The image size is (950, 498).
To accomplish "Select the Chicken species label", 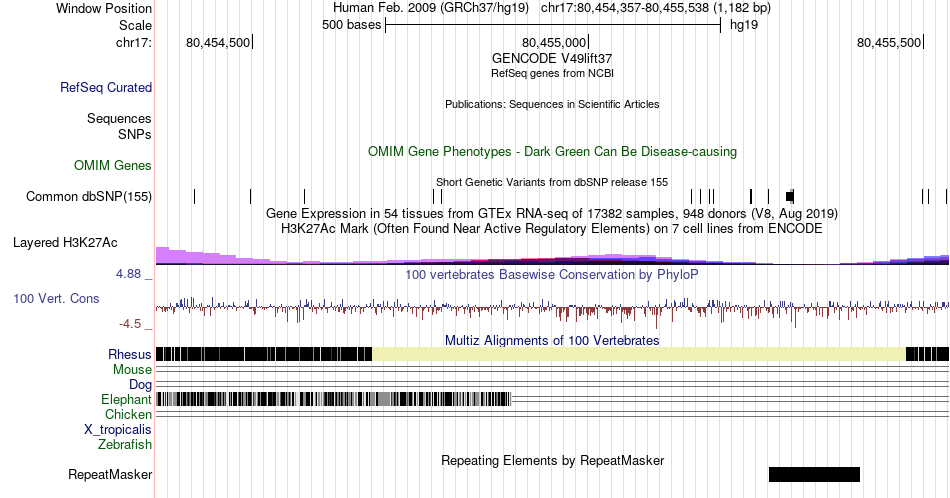I will 128,414.
